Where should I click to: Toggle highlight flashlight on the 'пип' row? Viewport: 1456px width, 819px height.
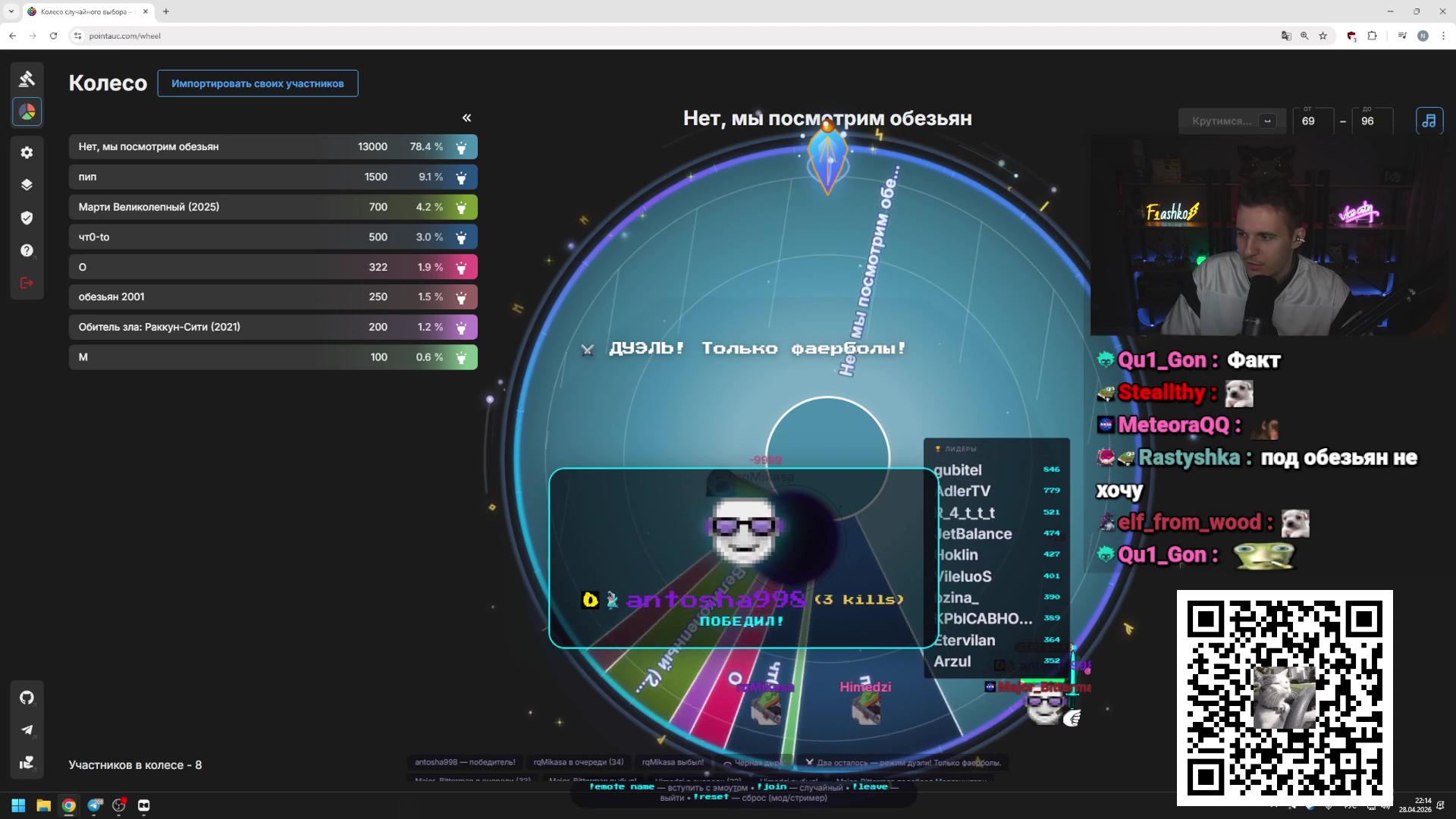[461, 177]
